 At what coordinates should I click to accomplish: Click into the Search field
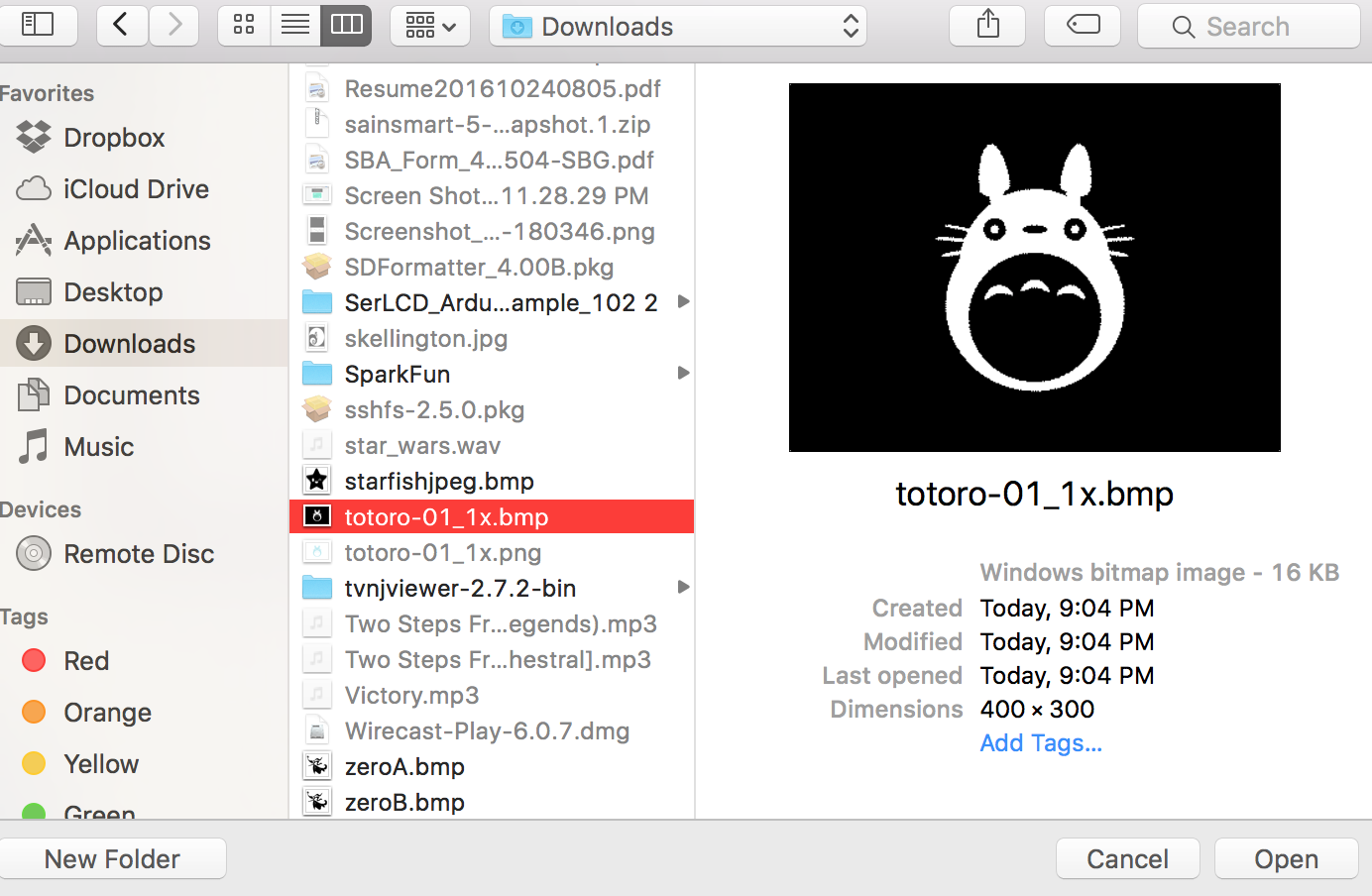point(1249,27)
